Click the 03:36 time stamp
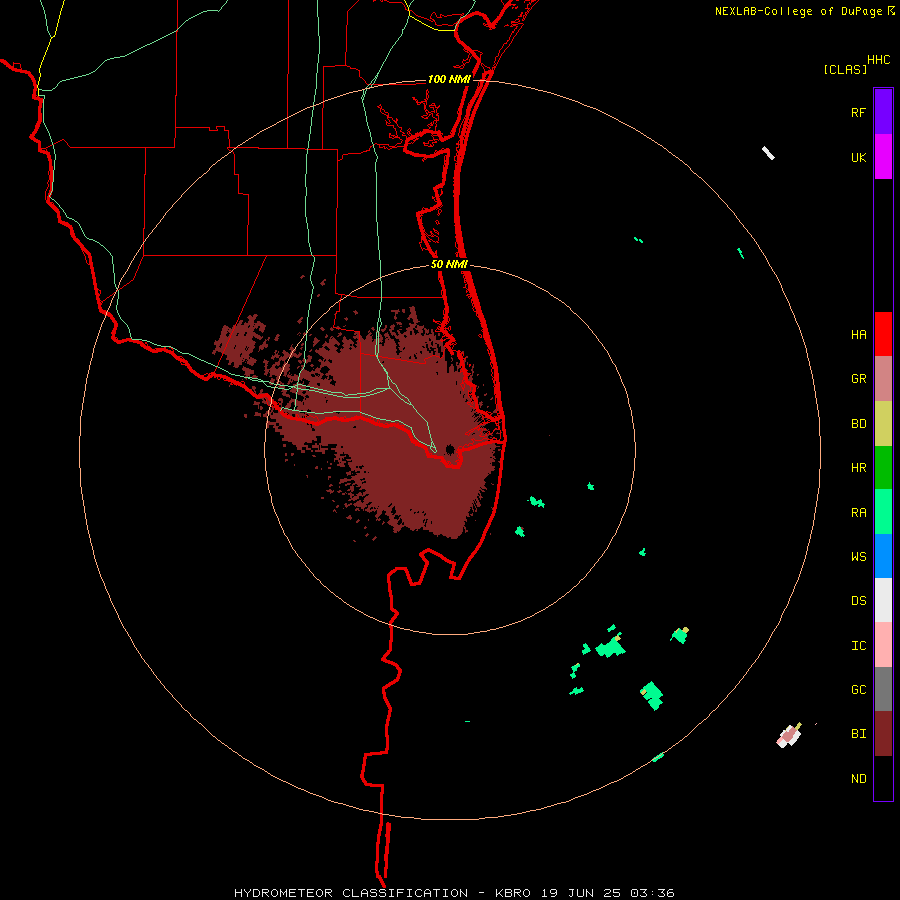The width and height of the screenshot is (900, 900). [652, 893]
